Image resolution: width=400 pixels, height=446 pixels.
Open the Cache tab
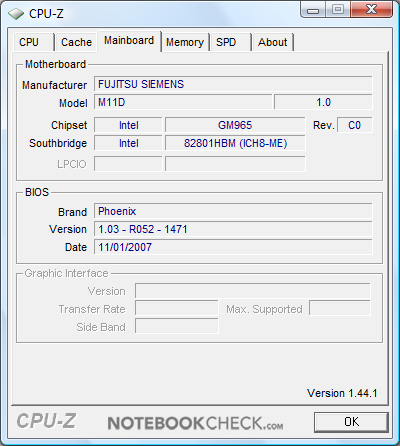pos(76,42)
